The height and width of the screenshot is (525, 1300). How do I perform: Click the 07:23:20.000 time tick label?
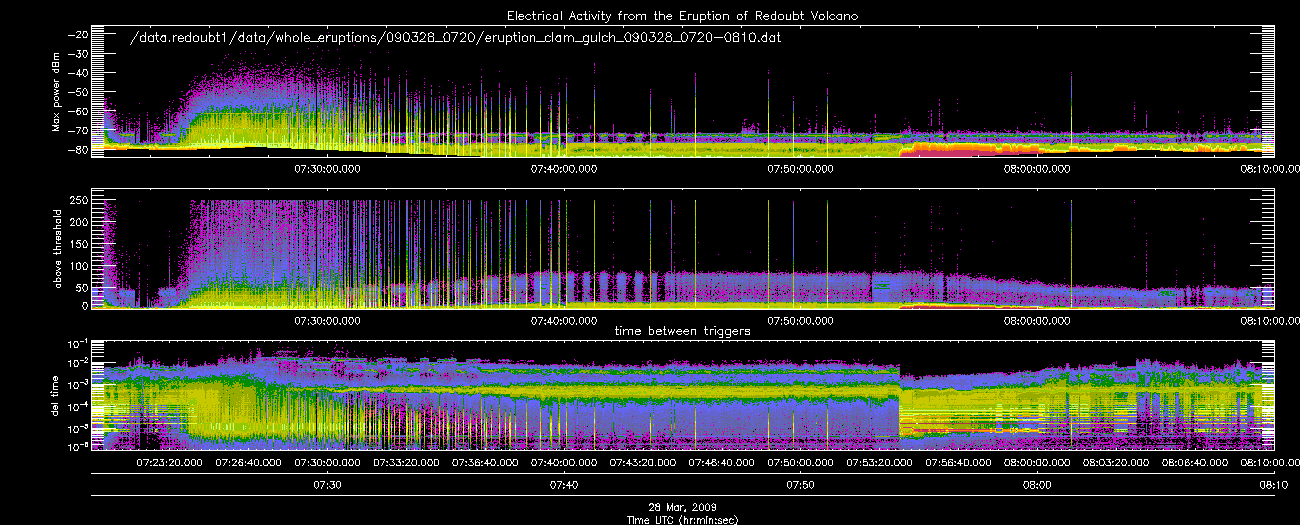pos(171,464)
